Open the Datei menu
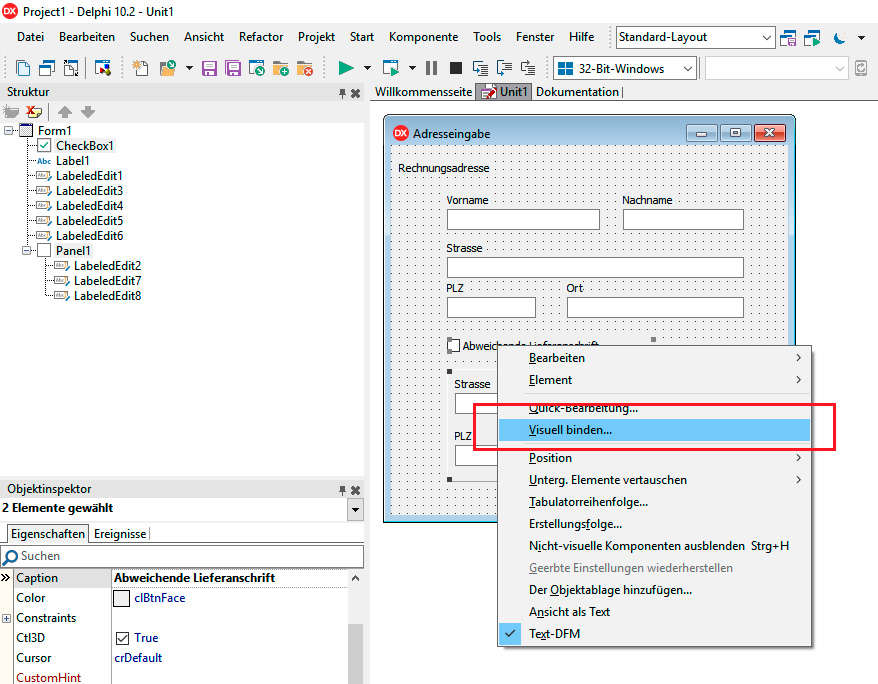This screenshot has width=878, height=684. pyautogui.click(x=30, y=37)
